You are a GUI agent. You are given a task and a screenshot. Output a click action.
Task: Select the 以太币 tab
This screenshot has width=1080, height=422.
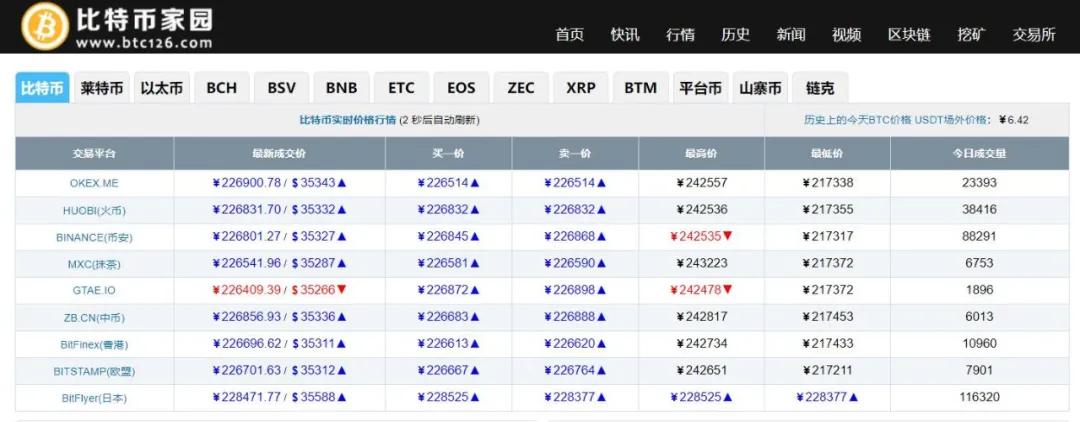(x=162, y=88)
